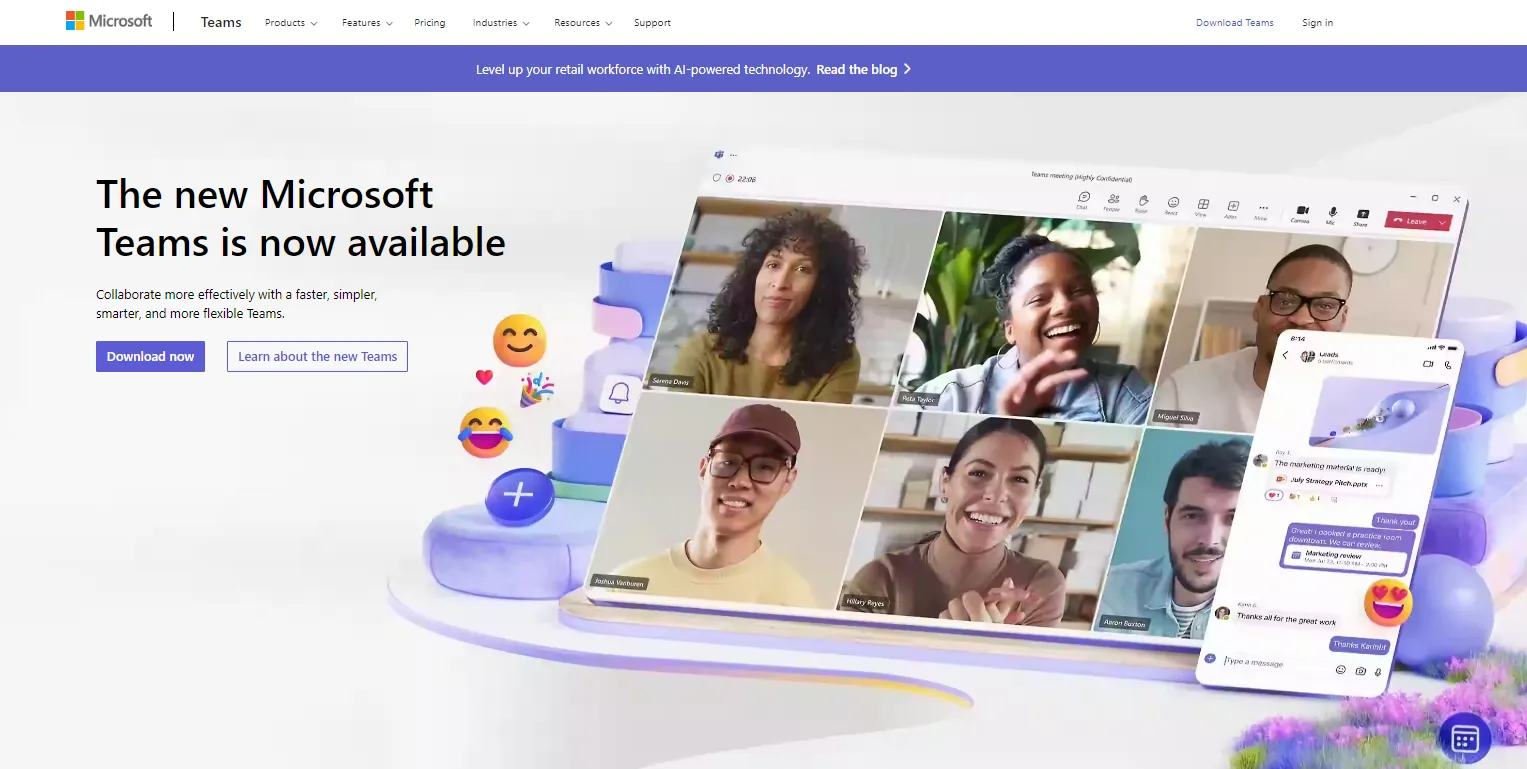Mute the Mic in meeting toolbar
This screenshot has width=1527, height=769.
(x=1332, y=214)
